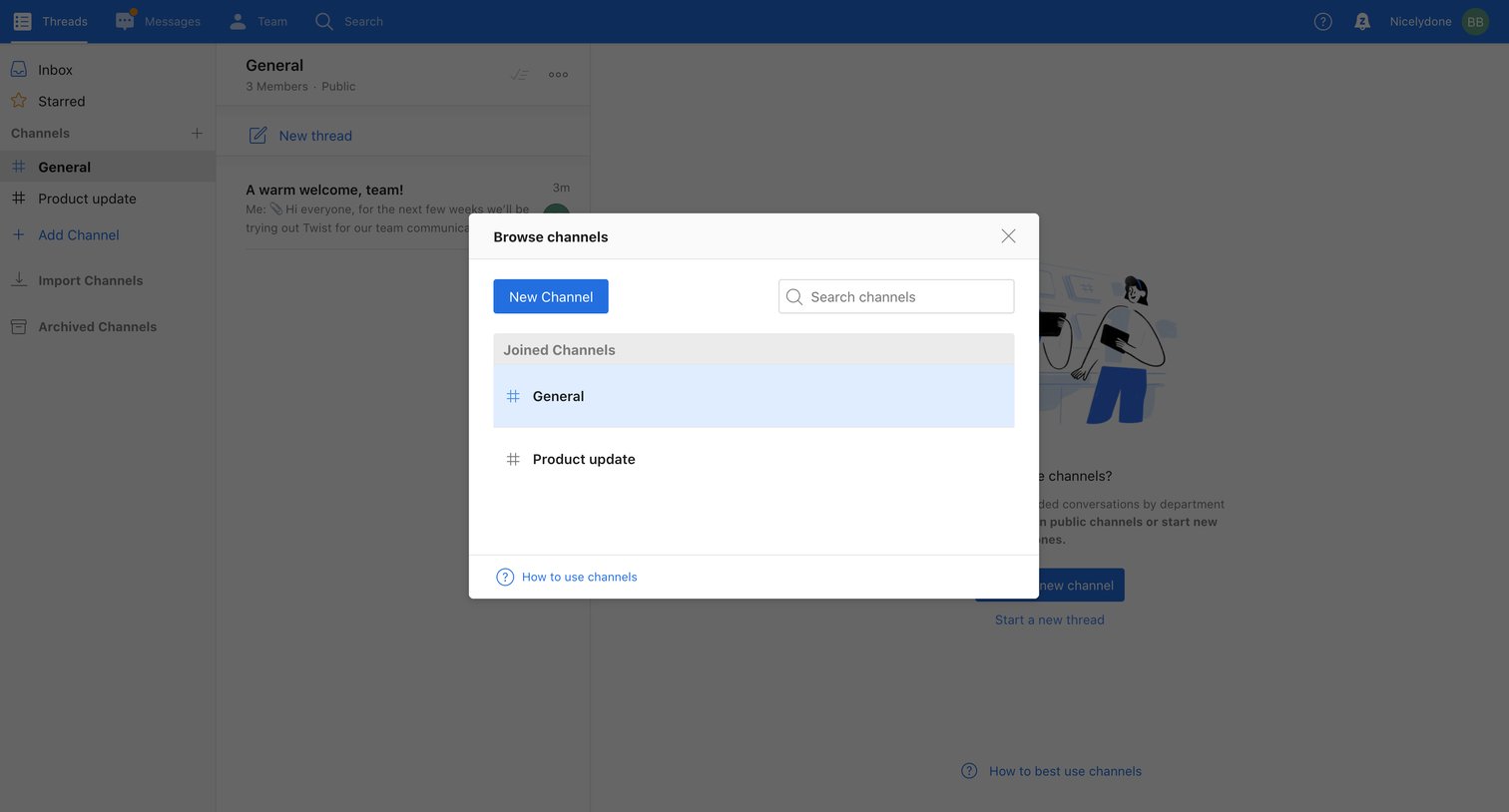1509x812 pixels.
Task: Select the General channel in sidebar
Action: [108, 167]
